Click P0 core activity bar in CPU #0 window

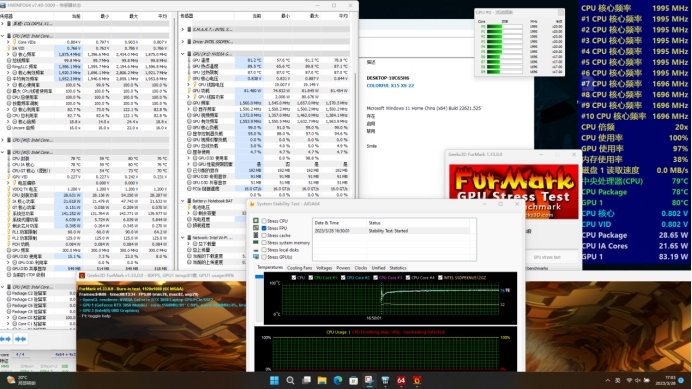coord(504,26)
